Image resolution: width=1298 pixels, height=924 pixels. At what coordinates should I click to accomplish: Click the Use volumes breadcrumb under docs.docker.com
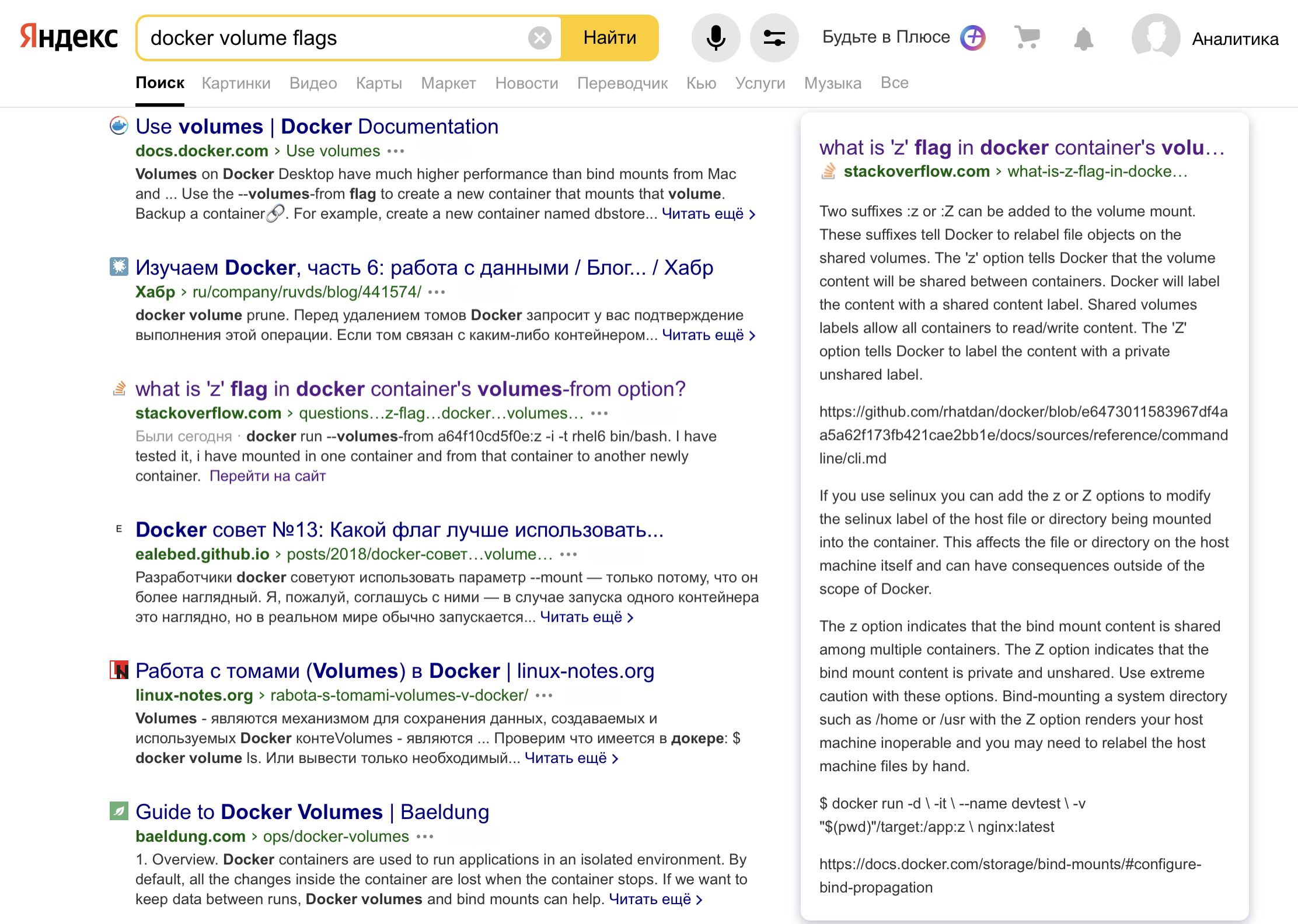click(333, 151)
